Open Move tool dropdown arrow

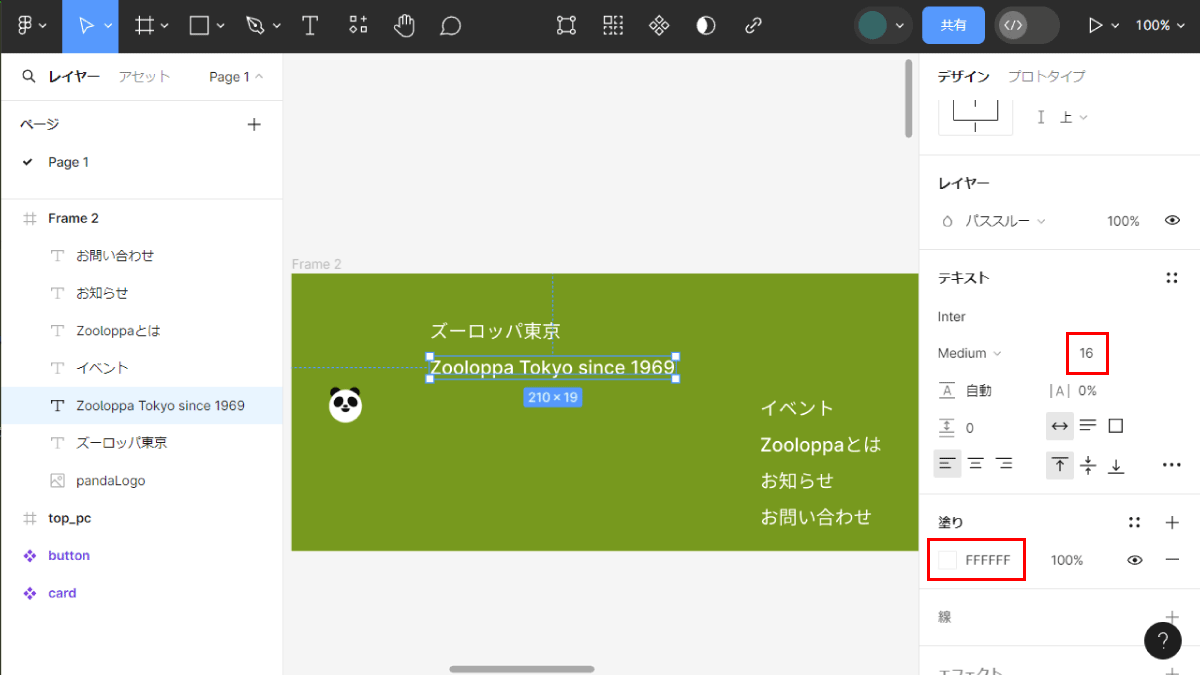[x=108, y=27]
